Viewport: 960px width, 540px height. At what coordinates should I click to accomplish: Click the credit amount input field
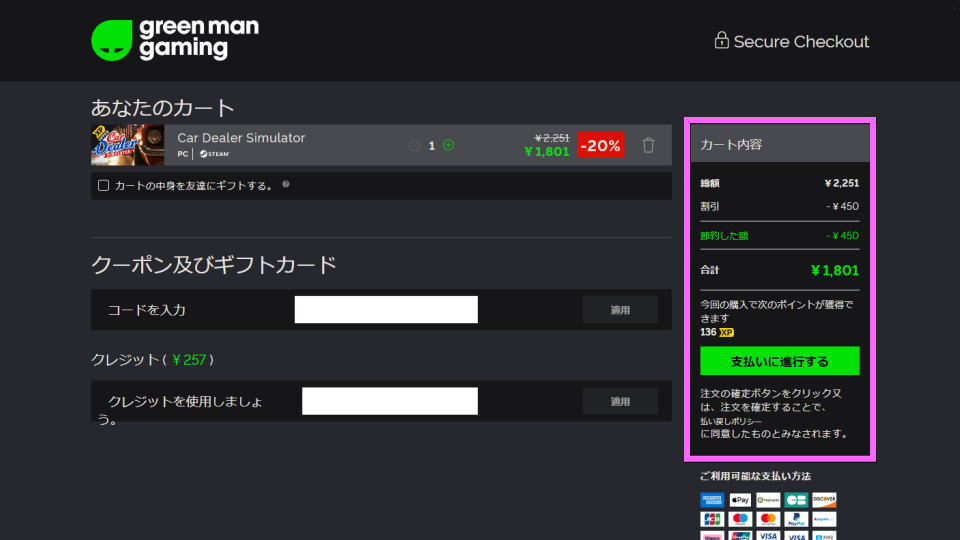point(389,401)
